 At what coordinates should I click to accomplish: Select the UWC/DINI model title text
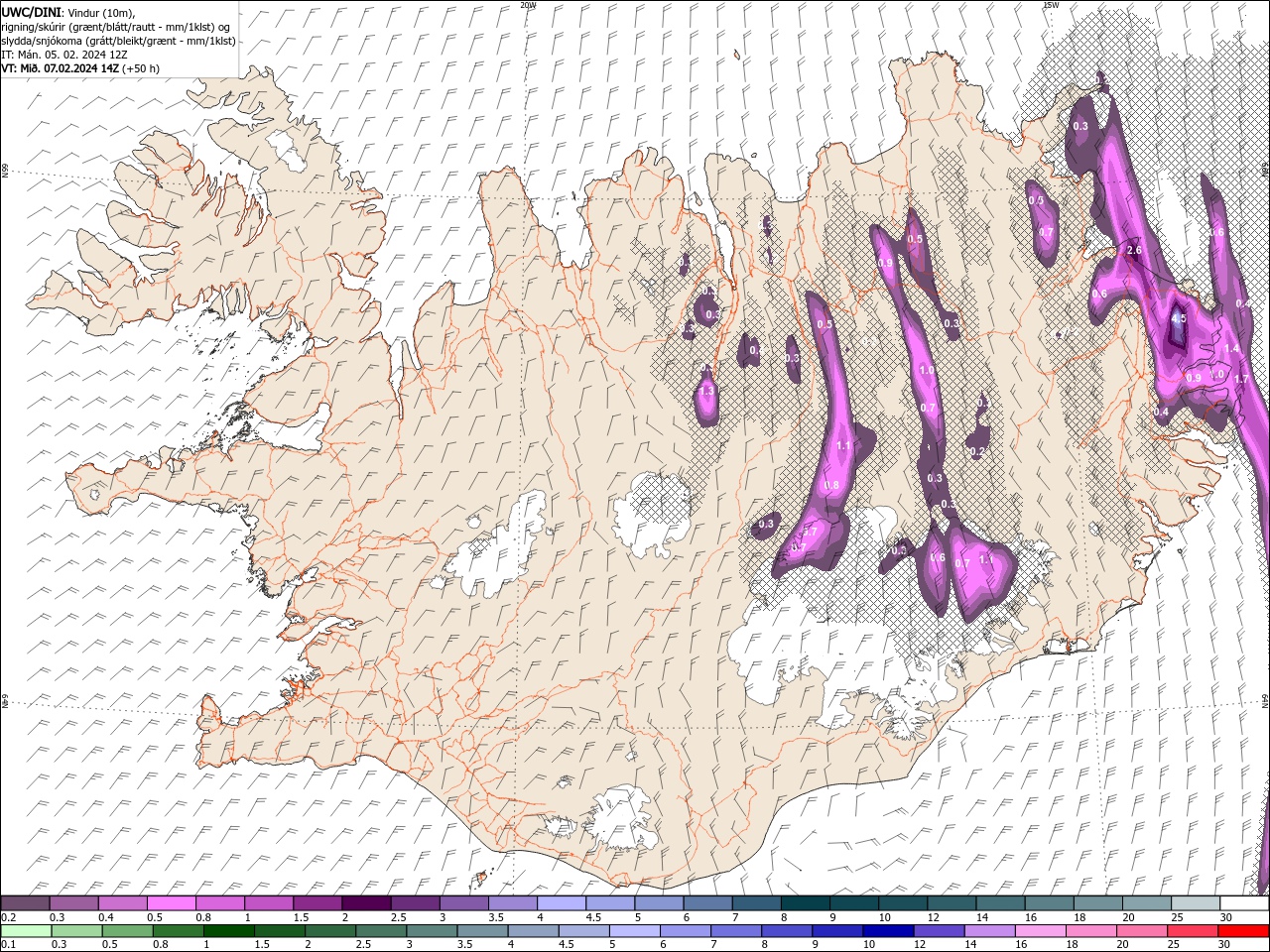pos(32,12)
